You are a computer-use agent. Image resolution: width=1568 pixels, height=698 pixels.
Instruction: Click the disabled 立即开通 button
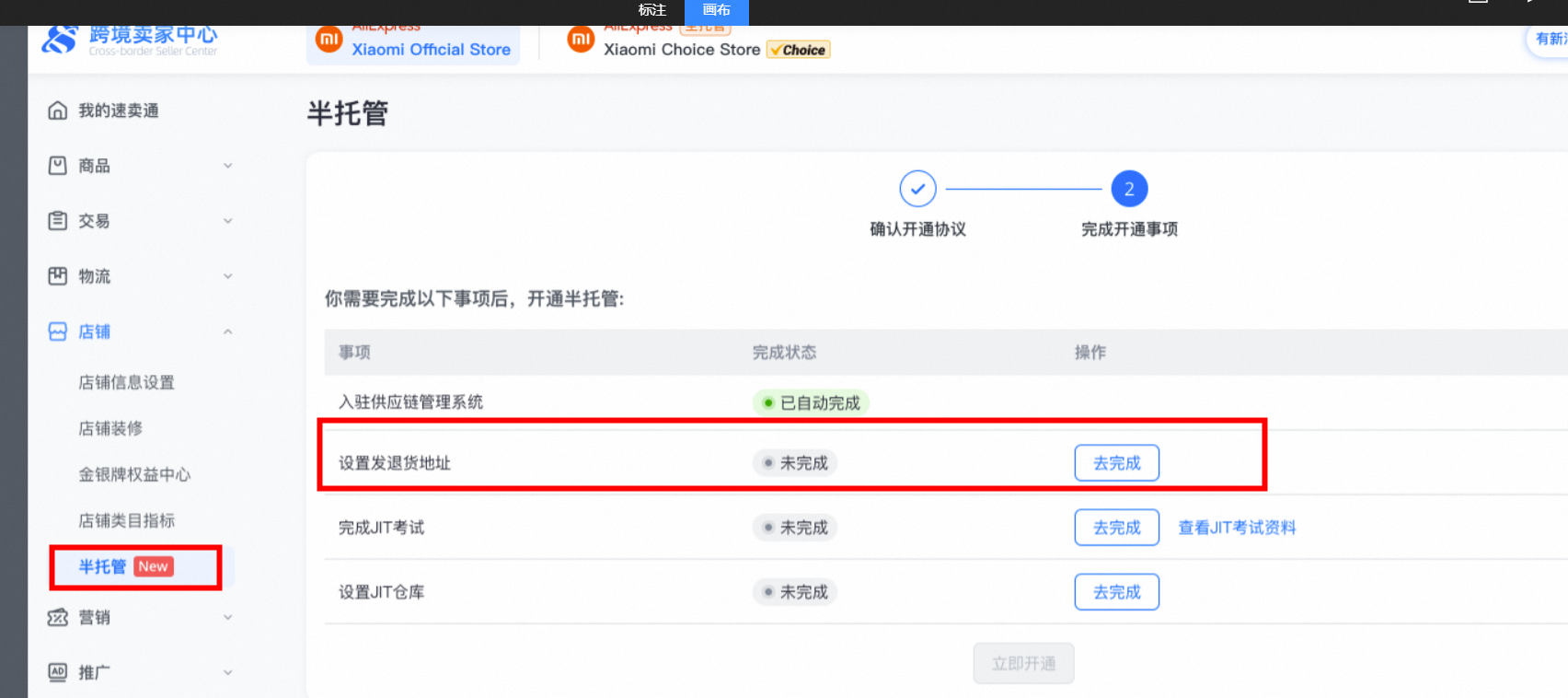1023,663
